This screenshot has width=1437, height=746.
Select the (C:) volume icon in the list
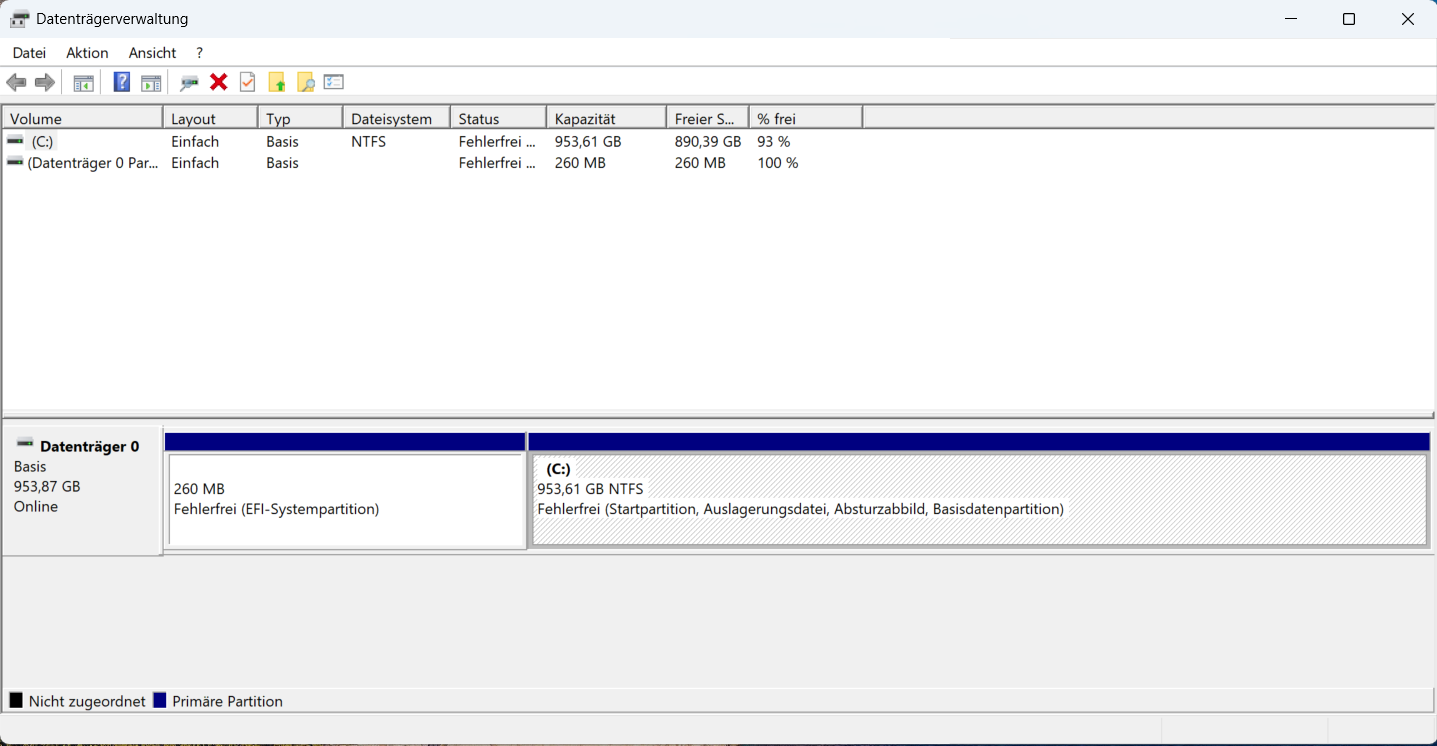(14, 141)
